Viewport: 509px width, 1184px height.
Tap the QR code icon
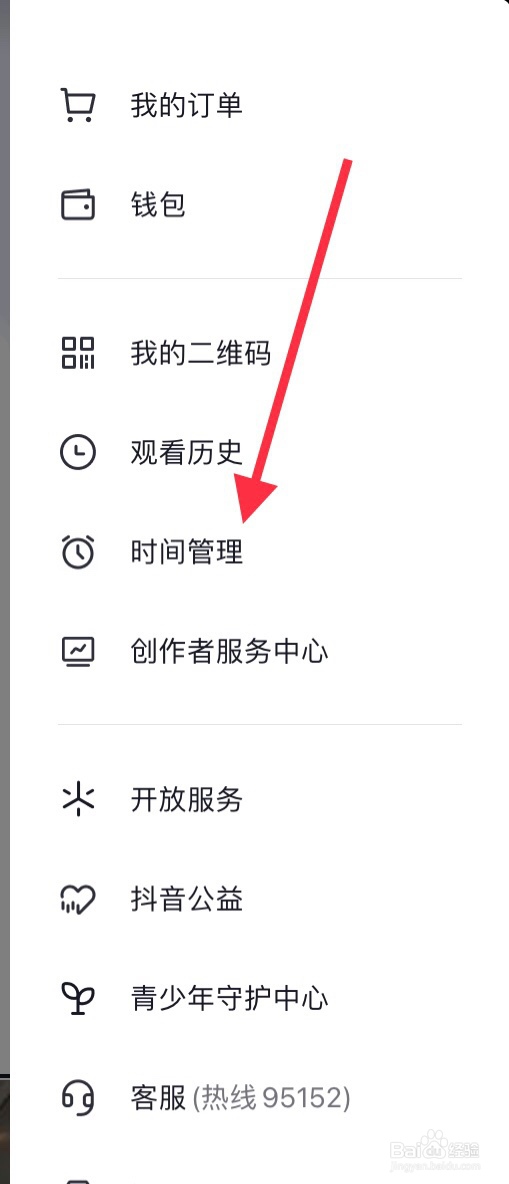coord(78,353)
